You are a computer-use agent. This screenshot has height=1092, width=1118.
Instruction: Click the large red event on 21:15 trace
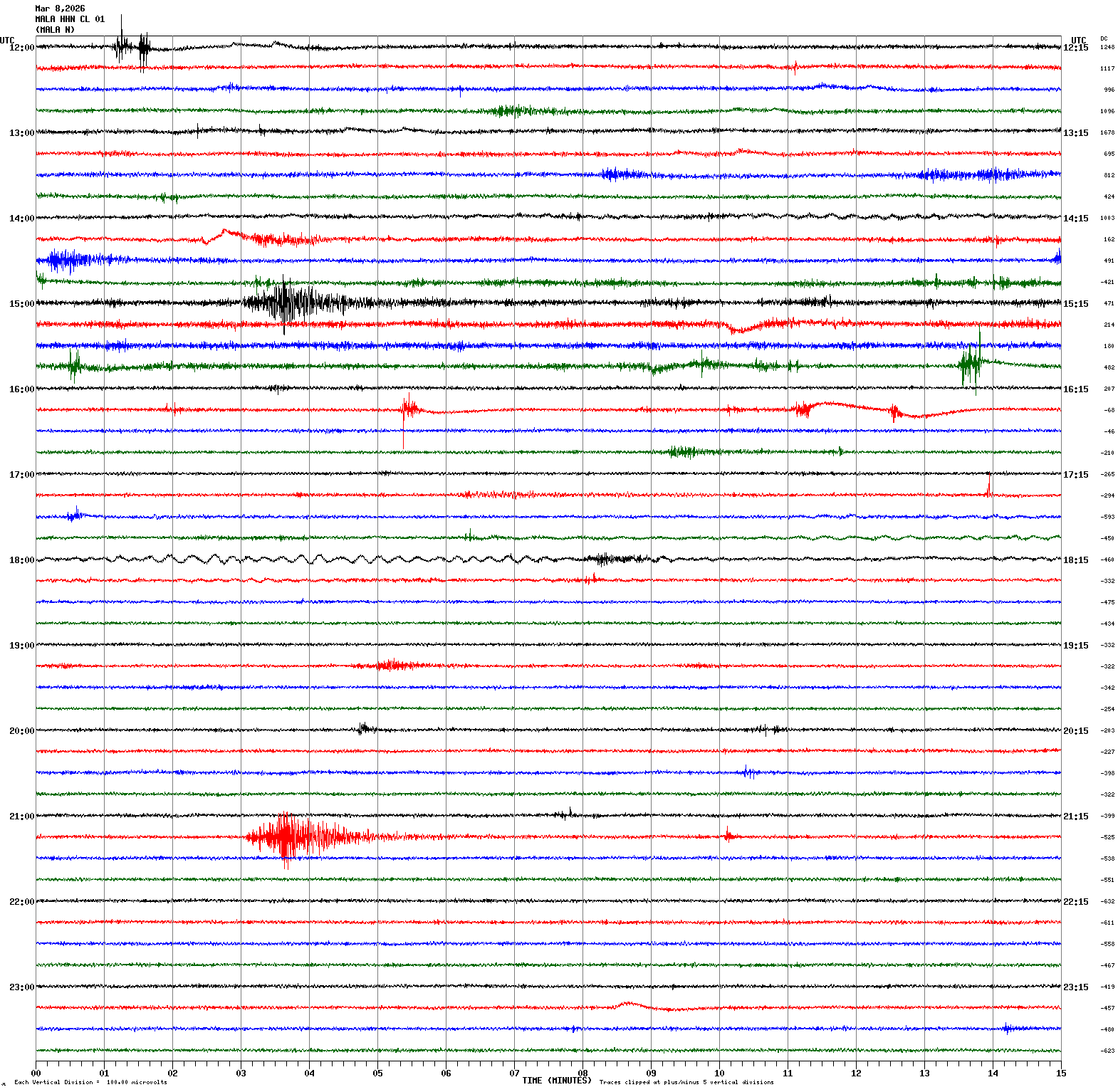(286, 836)
